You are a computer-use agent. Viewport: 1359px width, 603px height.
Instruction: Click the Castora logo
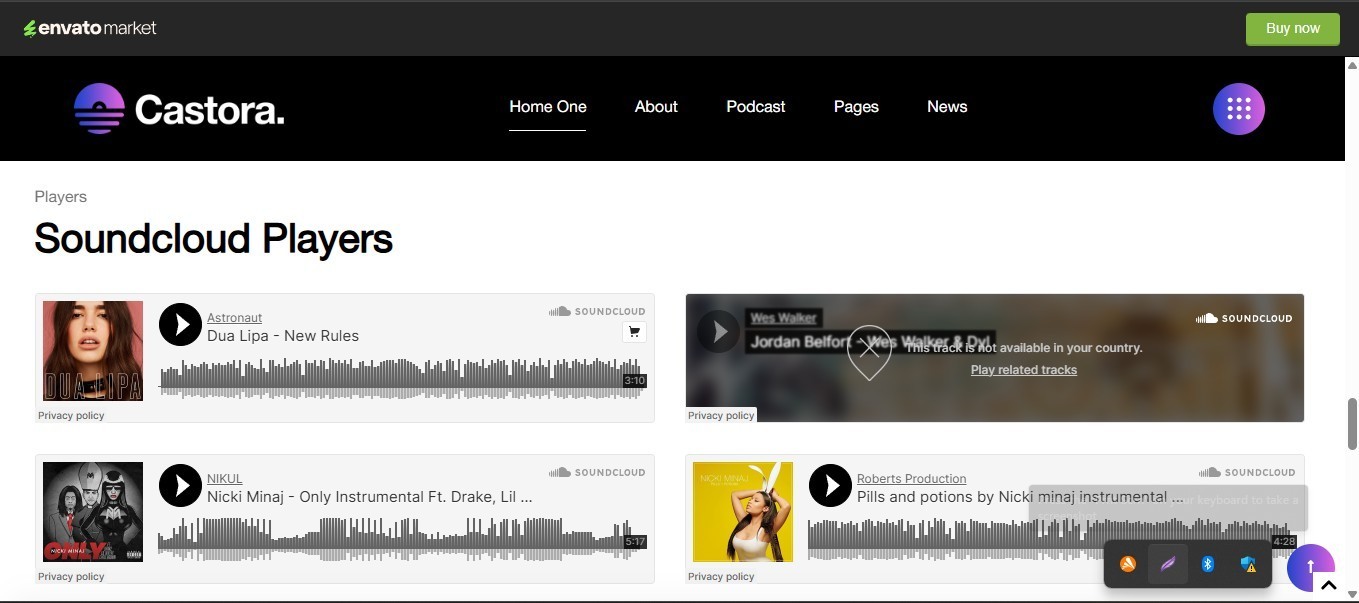pyautogui.click(x=179, y=109)
